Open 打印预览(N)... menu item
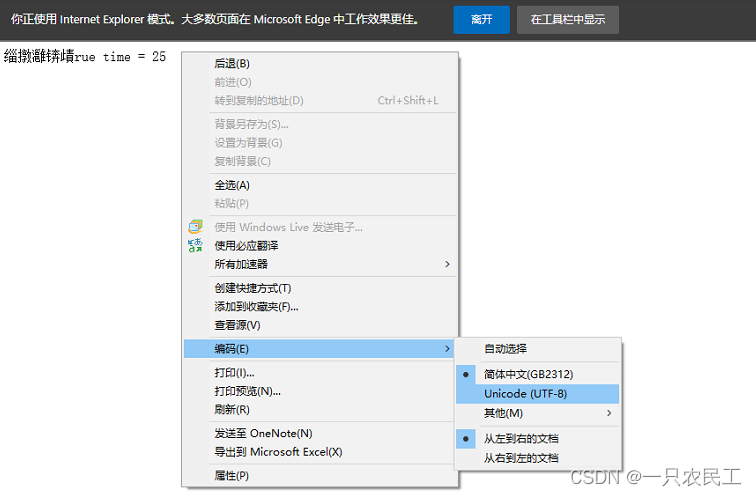 pyautogui.click(x=320, y=391)
